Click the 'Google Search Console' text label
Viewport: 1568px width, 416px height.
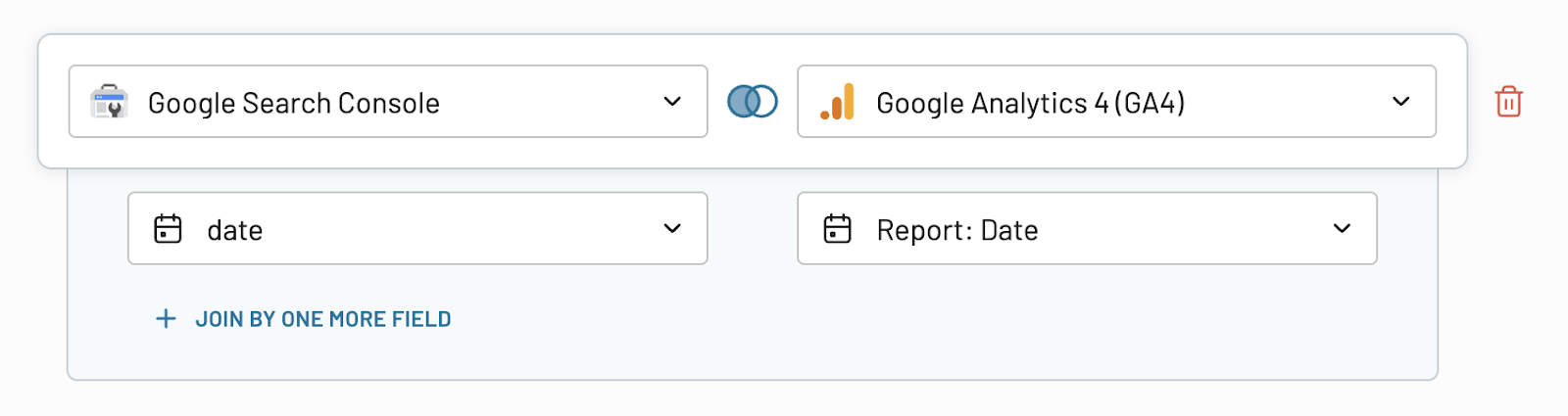[x=294, y=103]
